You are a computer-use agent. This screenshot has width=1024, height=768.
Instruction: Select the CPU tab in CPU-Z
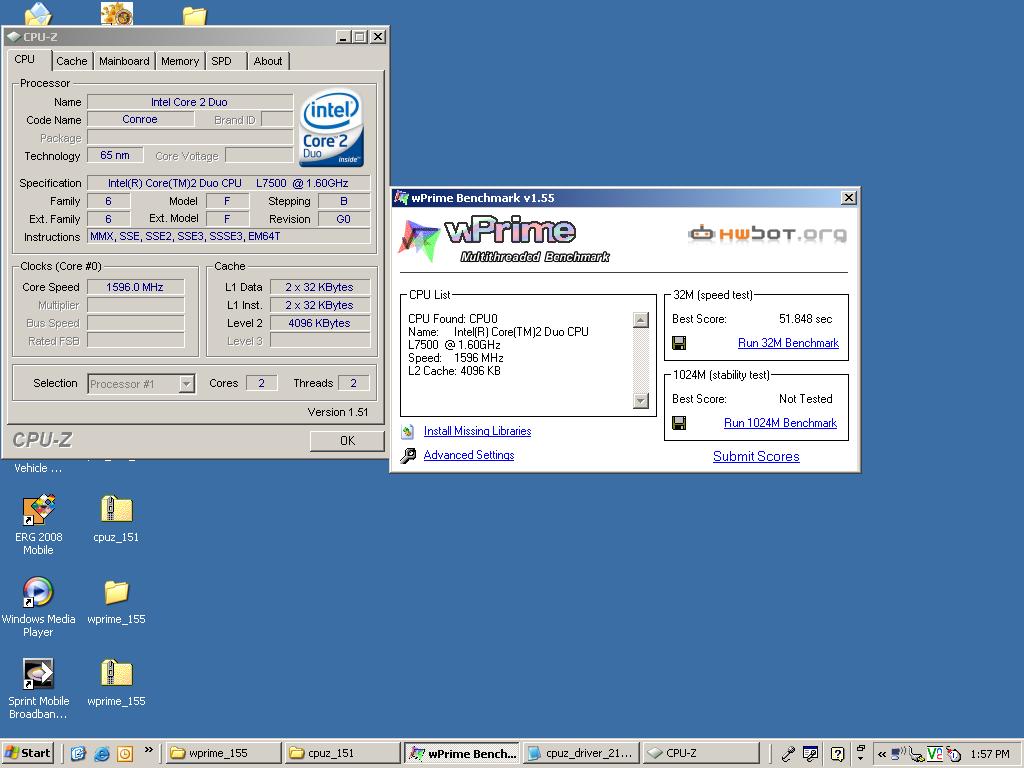25,59
